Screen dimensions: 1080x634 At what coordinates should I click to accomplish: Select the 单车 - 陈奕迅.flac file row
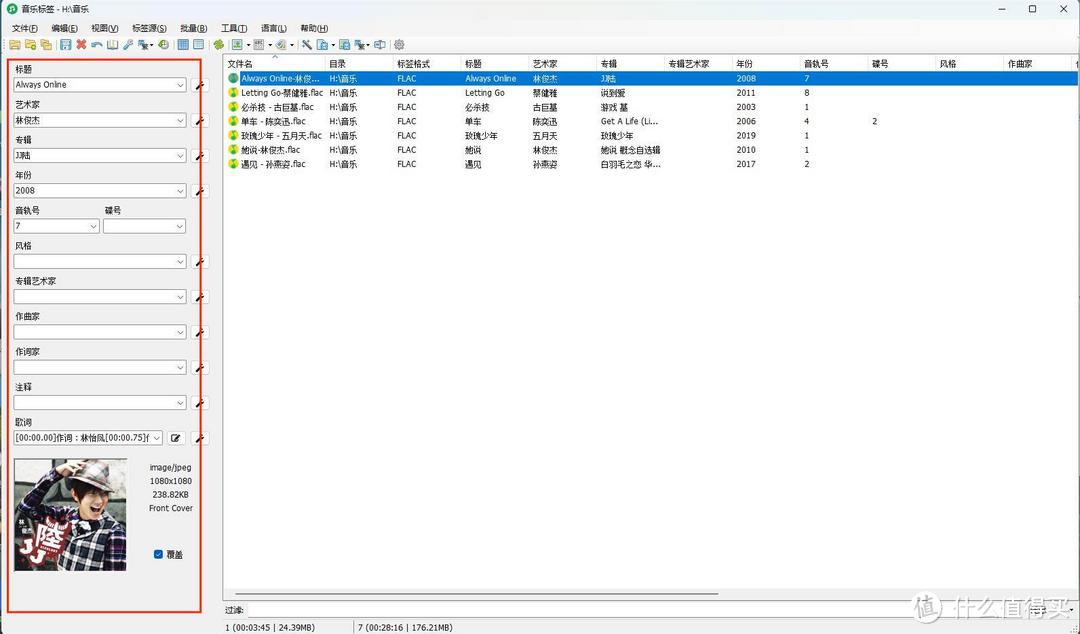point(273,121)
